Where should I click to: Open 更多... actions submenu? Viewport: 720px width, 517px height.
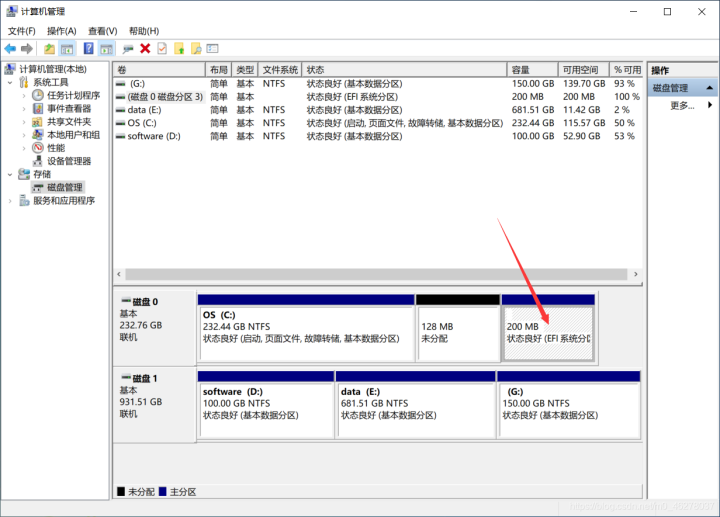coord(682,106)
